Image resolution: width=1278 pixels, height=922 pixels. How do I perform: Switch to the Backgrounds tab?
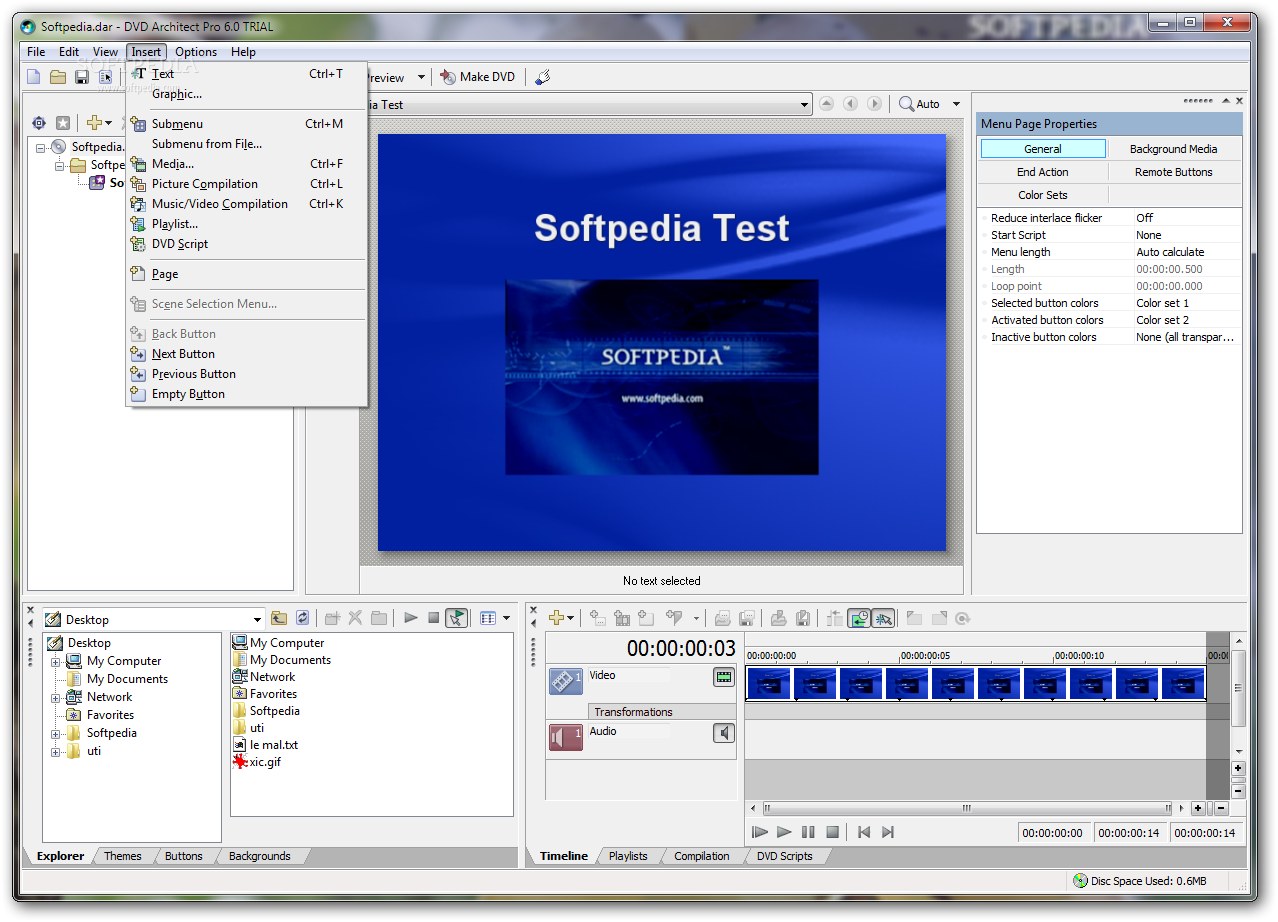[x=259, y=856]
